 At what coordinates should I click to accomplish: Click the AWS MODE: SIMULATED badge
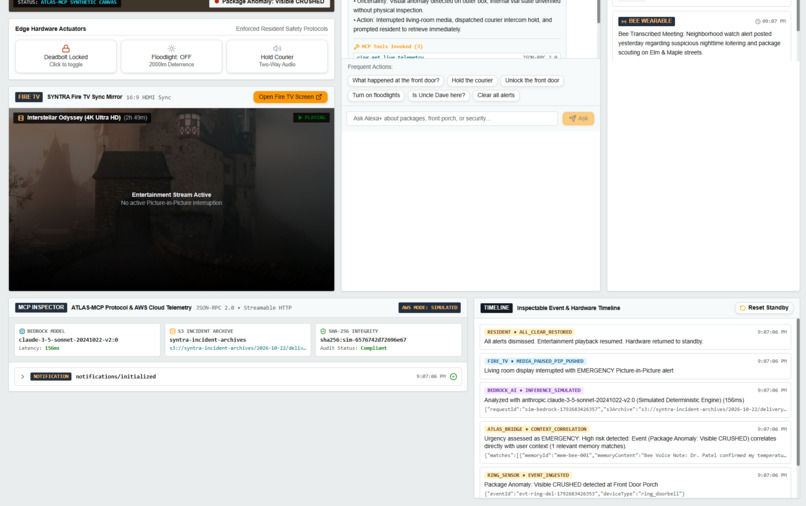(x=430, y=308)
